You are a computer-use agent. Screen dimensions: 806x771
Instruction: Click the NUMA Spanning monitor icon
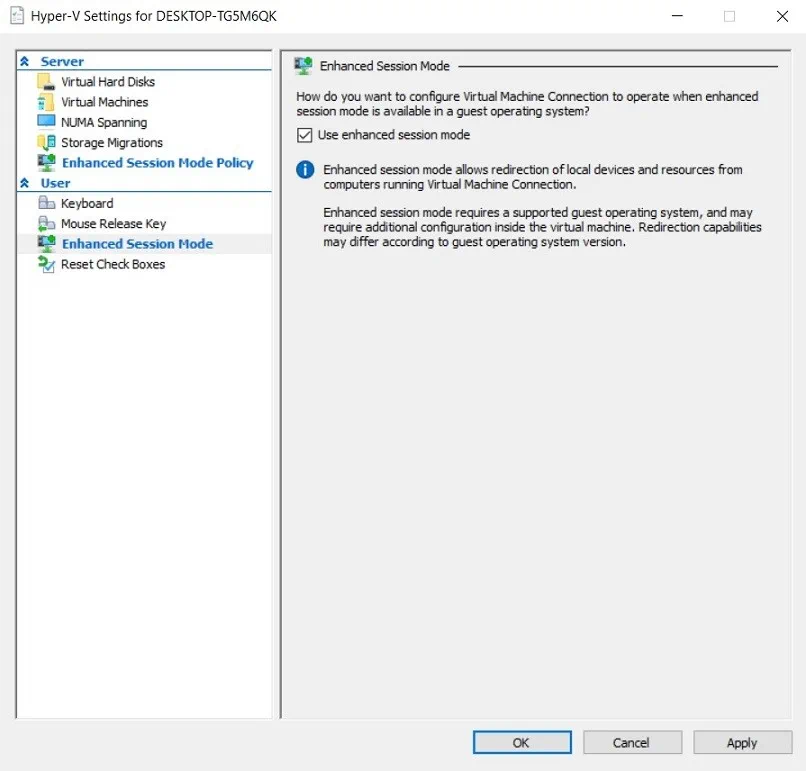[46, 122]
